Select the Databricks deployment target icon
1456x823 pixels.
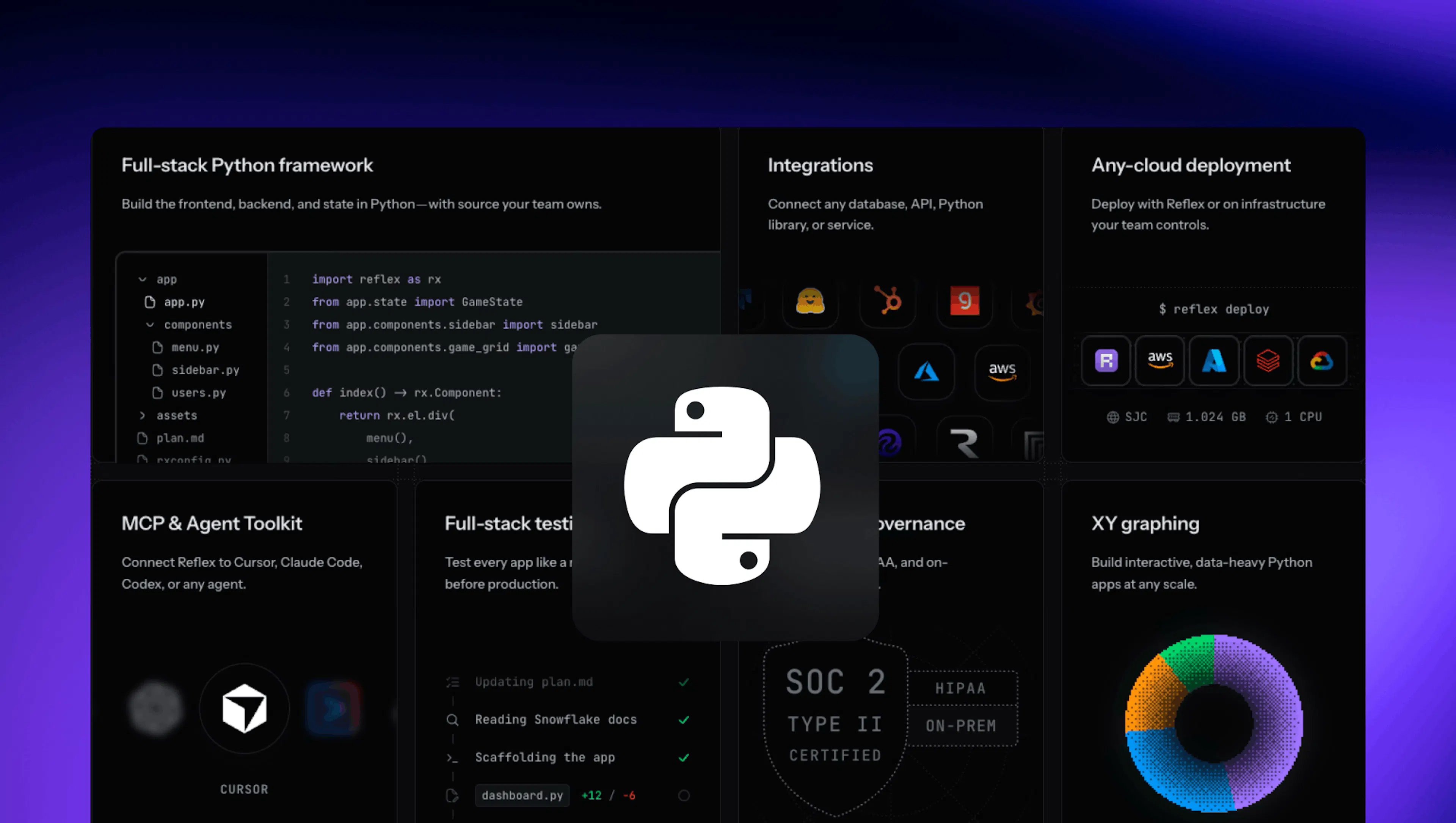pos(1268,361)
